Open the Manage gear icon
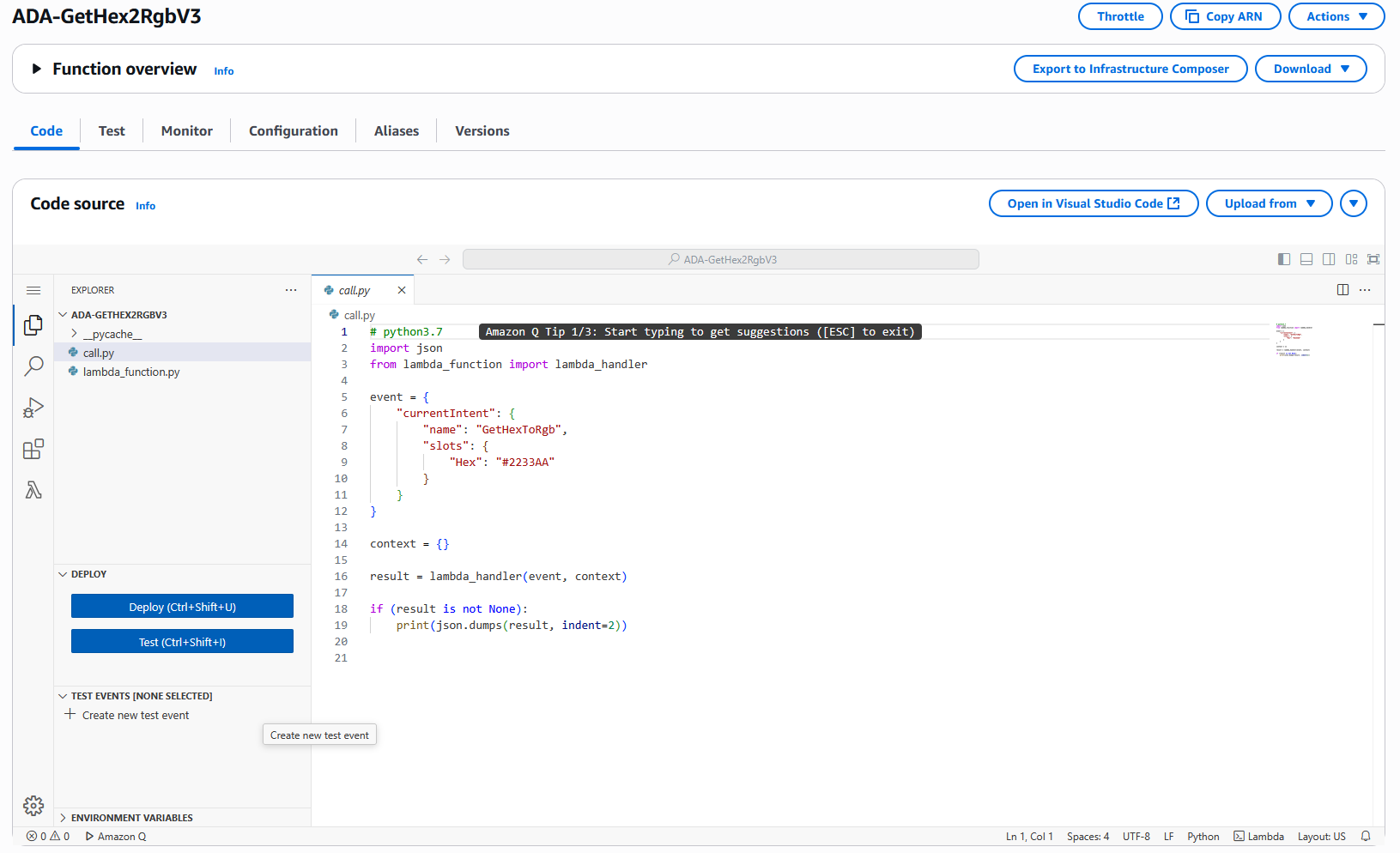Image resolution: width=1400 pixels, height=853 pixels. [x=33, y=806]
